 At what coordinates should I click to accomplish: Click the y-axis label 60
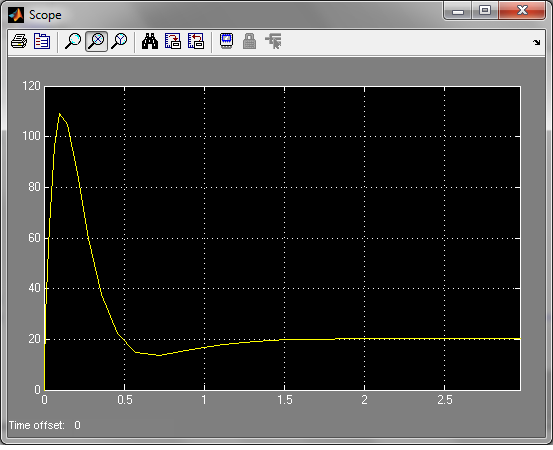click(x=35, y=238)
